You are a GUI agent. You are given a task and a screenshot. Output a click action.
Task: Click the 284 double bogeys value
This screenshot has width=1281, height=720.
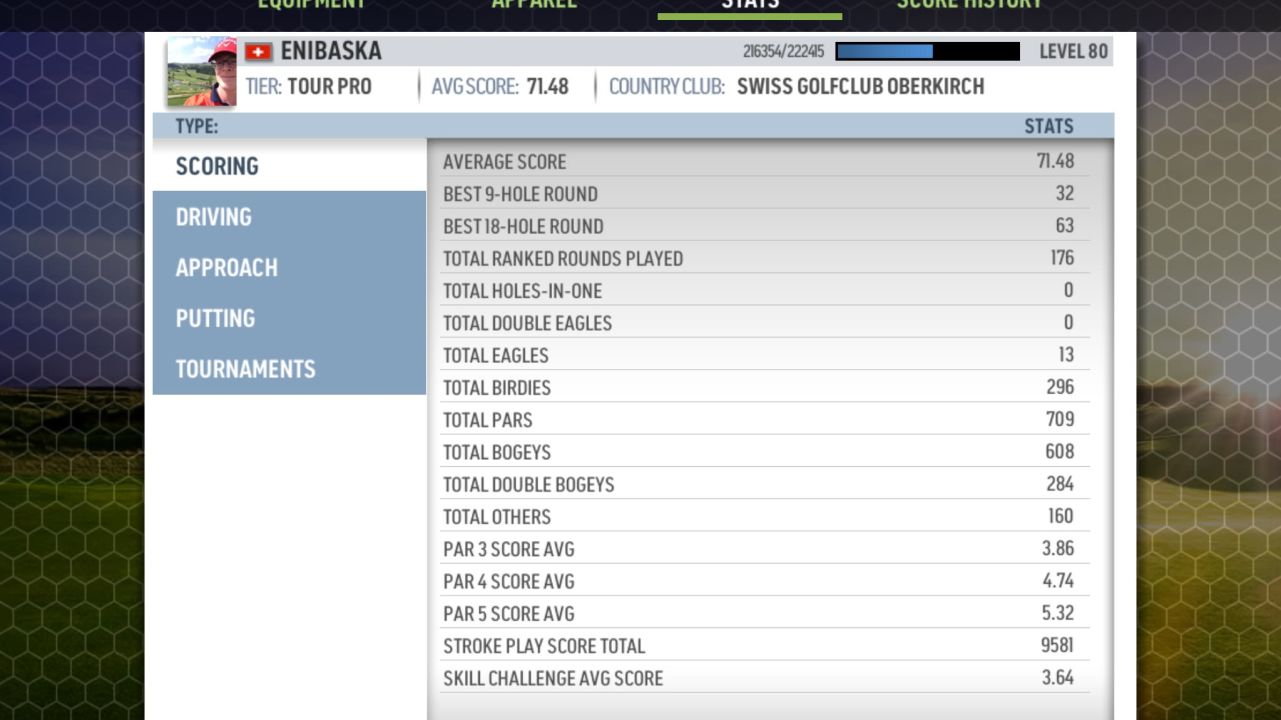click(1060, 484)
